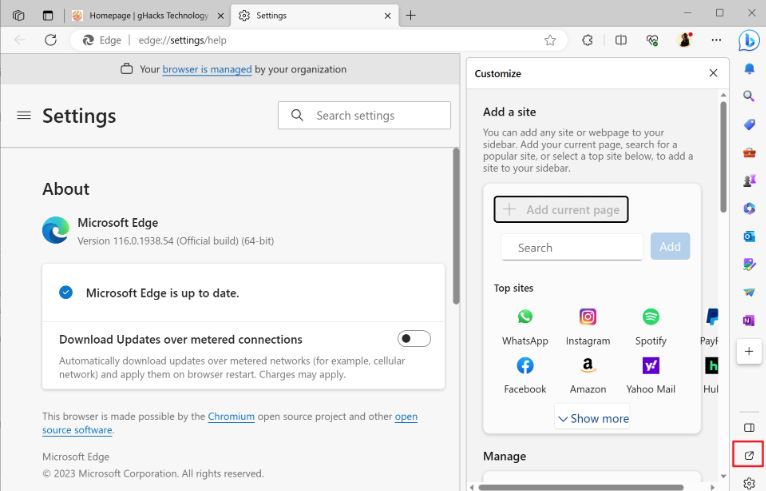The image size is (766, 491).
Task: Open Browser essentials heart icon
Action: click(x=652, y=40)
